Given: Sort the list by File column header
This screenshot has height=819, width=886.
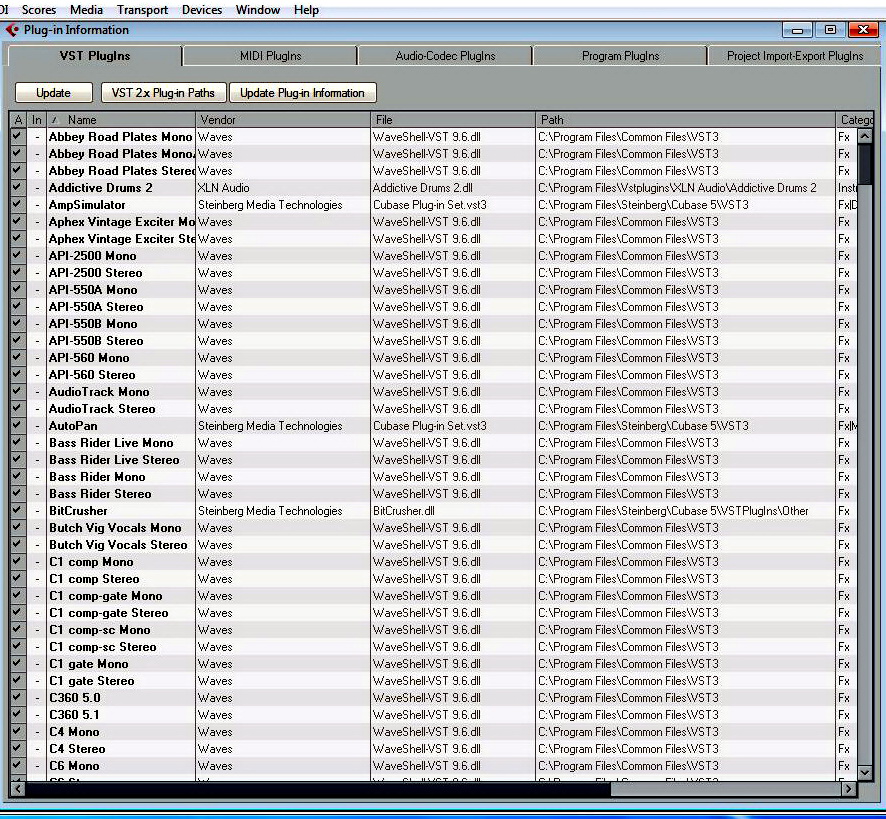Looking at the screenshot, I should pyautogui.click(x=453, y=120).
